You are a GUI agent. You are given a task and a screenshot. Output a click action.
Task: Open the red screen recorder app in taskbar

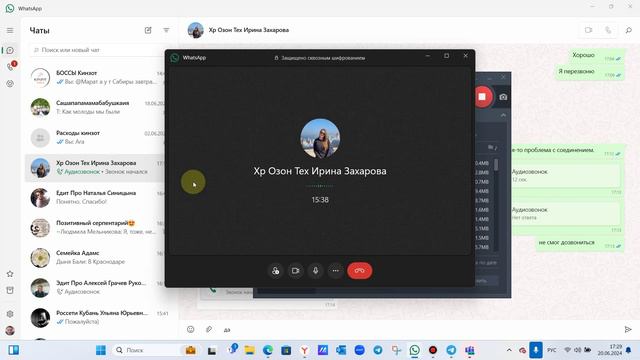tap(433, 350)
